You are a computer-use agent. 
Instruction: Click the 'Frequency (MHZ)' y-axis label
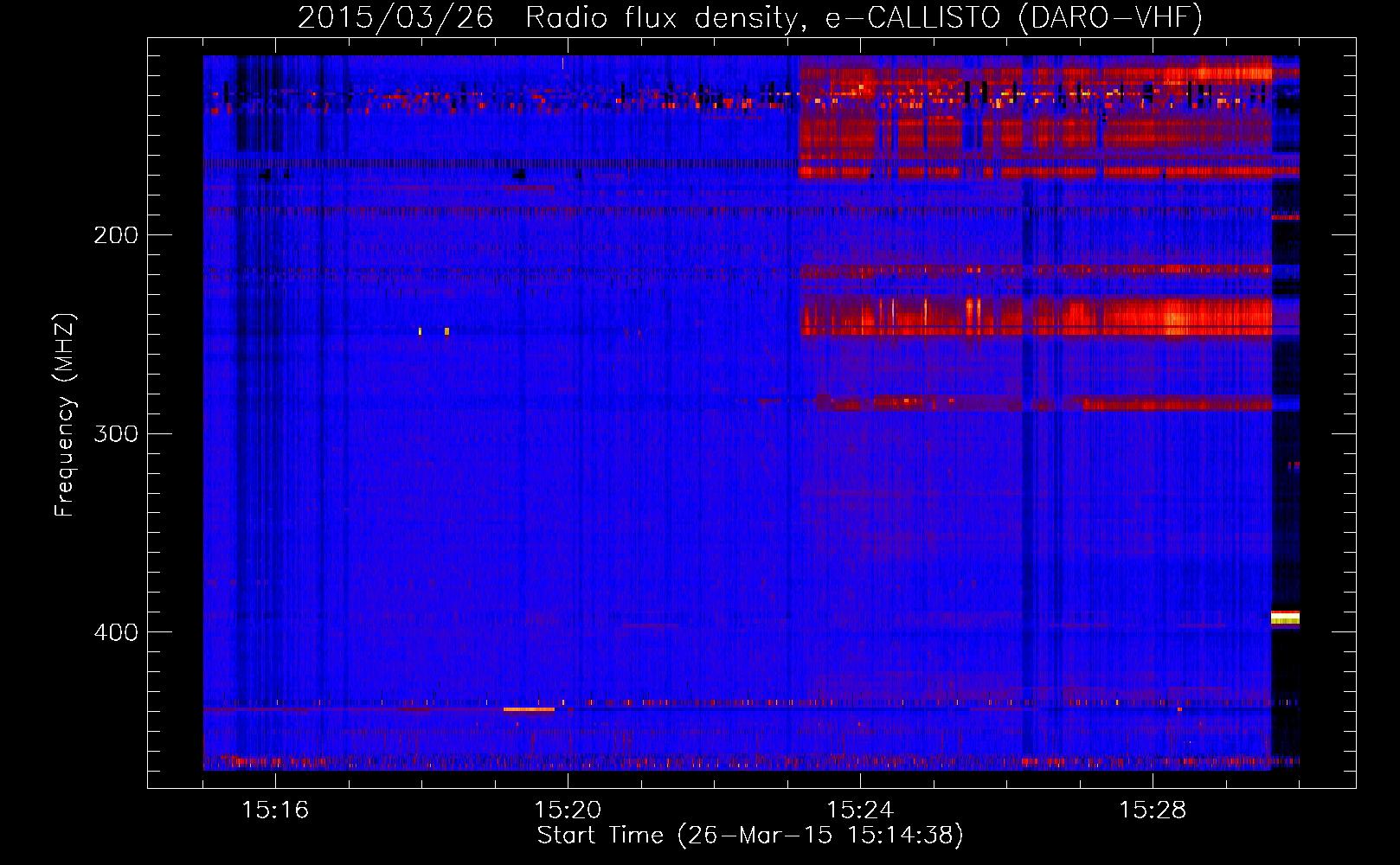point(65,415)
